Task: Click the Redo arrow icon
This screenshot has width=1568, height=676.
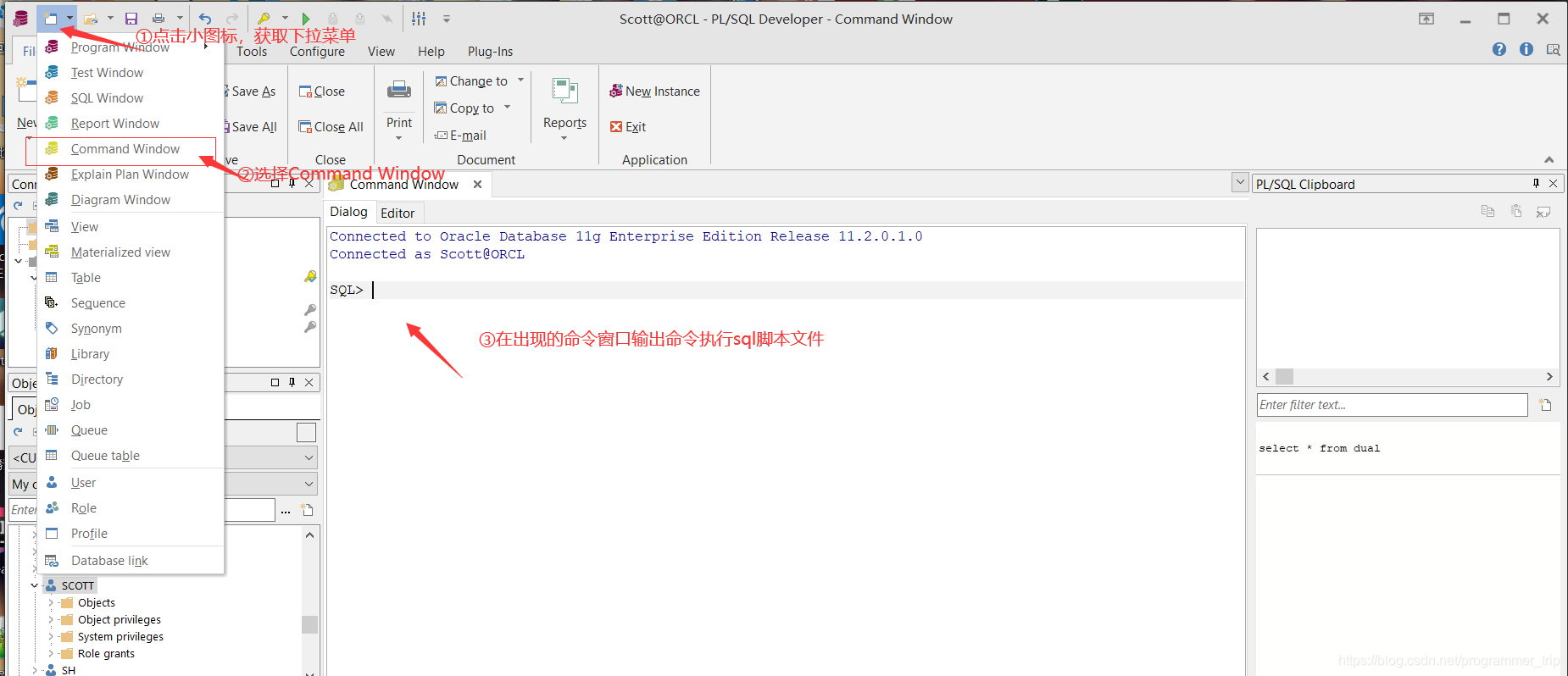Action: coord(231,18)
